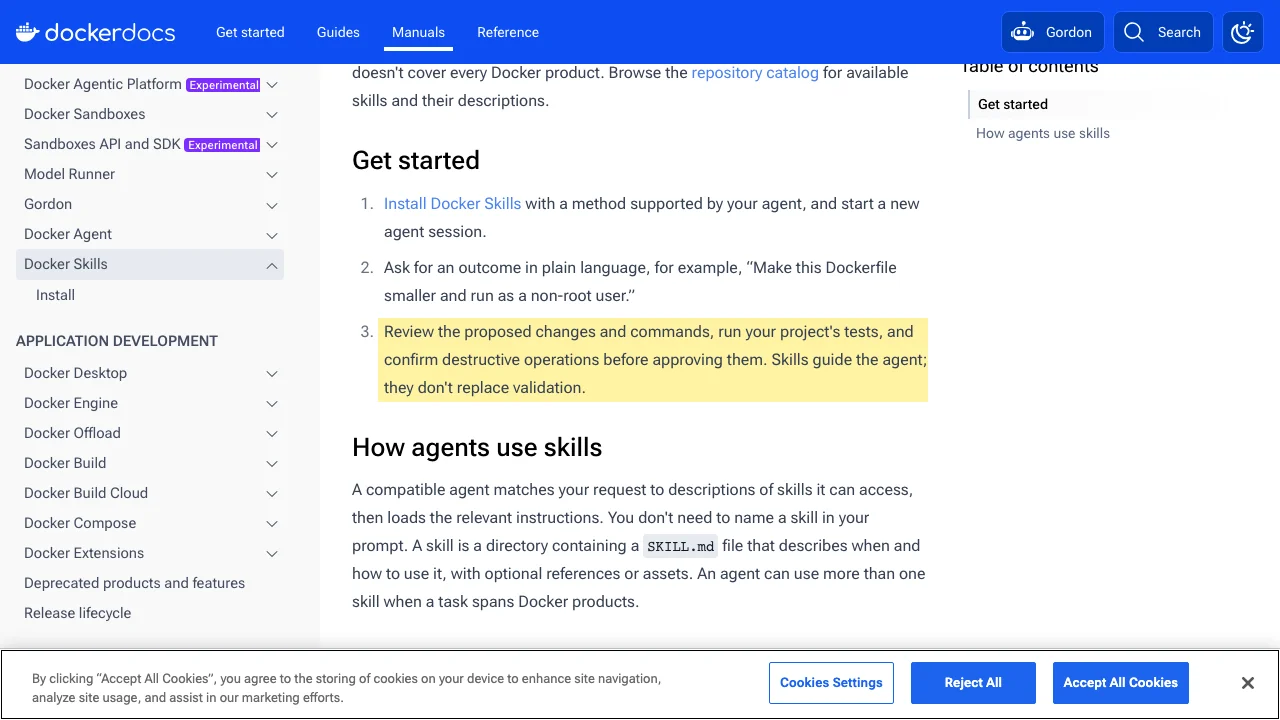Open Deprecated products and features
1280x720 pixels.
click(134, 583)
